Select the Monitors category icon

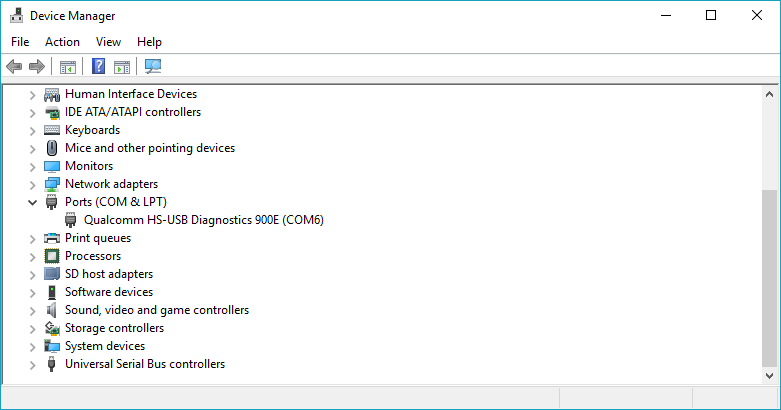tap(52, 166)
